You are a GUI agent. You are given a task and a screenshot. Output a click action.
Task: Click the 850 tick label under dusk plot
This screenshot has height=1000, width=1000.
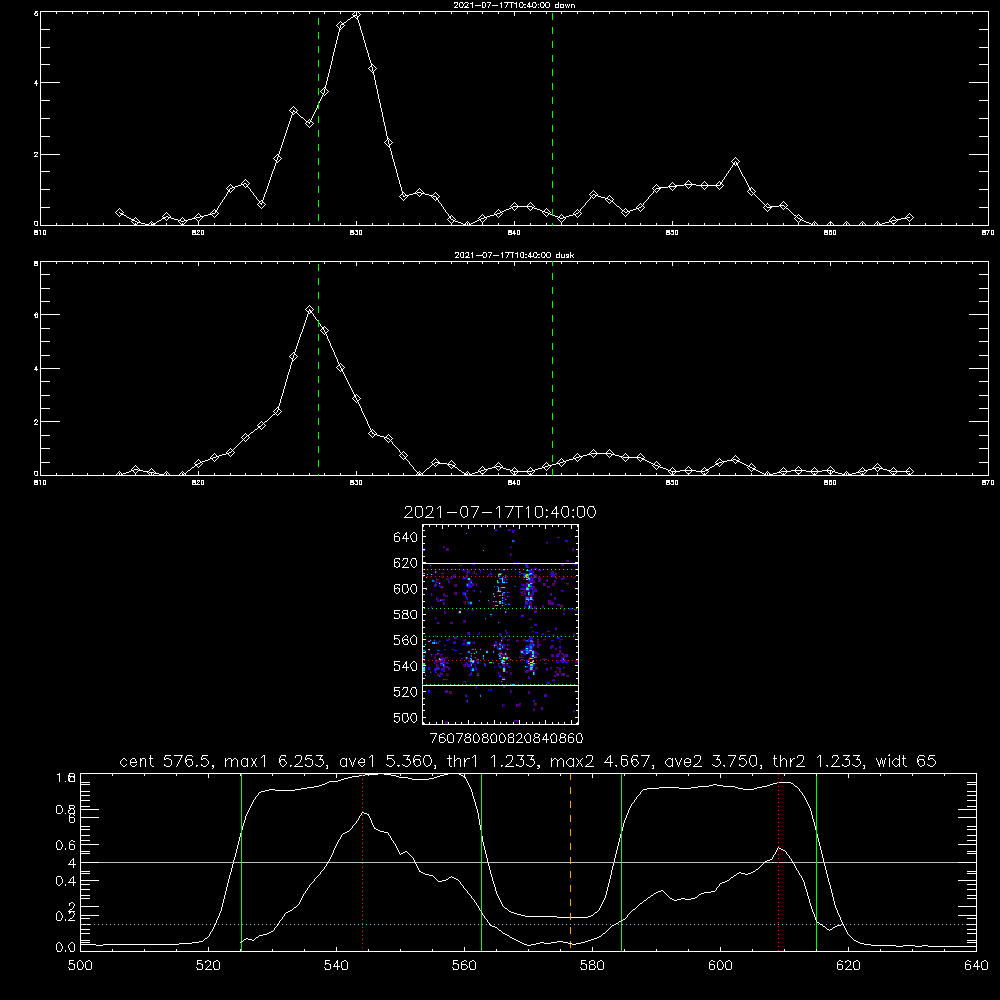click(672, 483)
